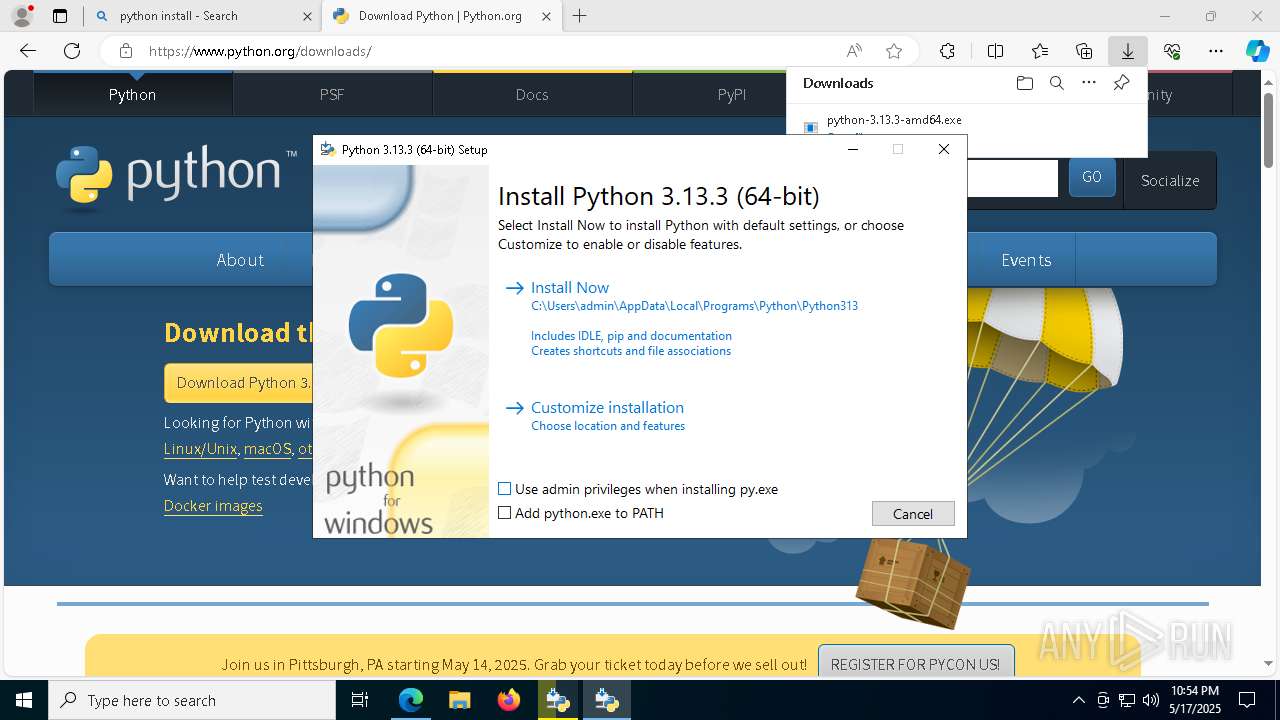
Task: Close the Download Python tab
Action: pyautogui.click(x=546, y=16)
